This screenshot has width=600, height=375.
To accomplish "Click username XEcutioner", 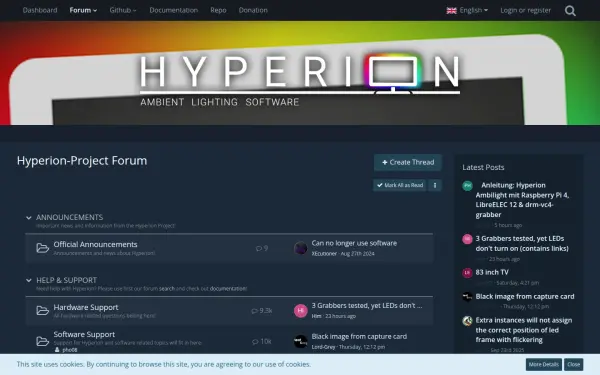I will point(324,254).
